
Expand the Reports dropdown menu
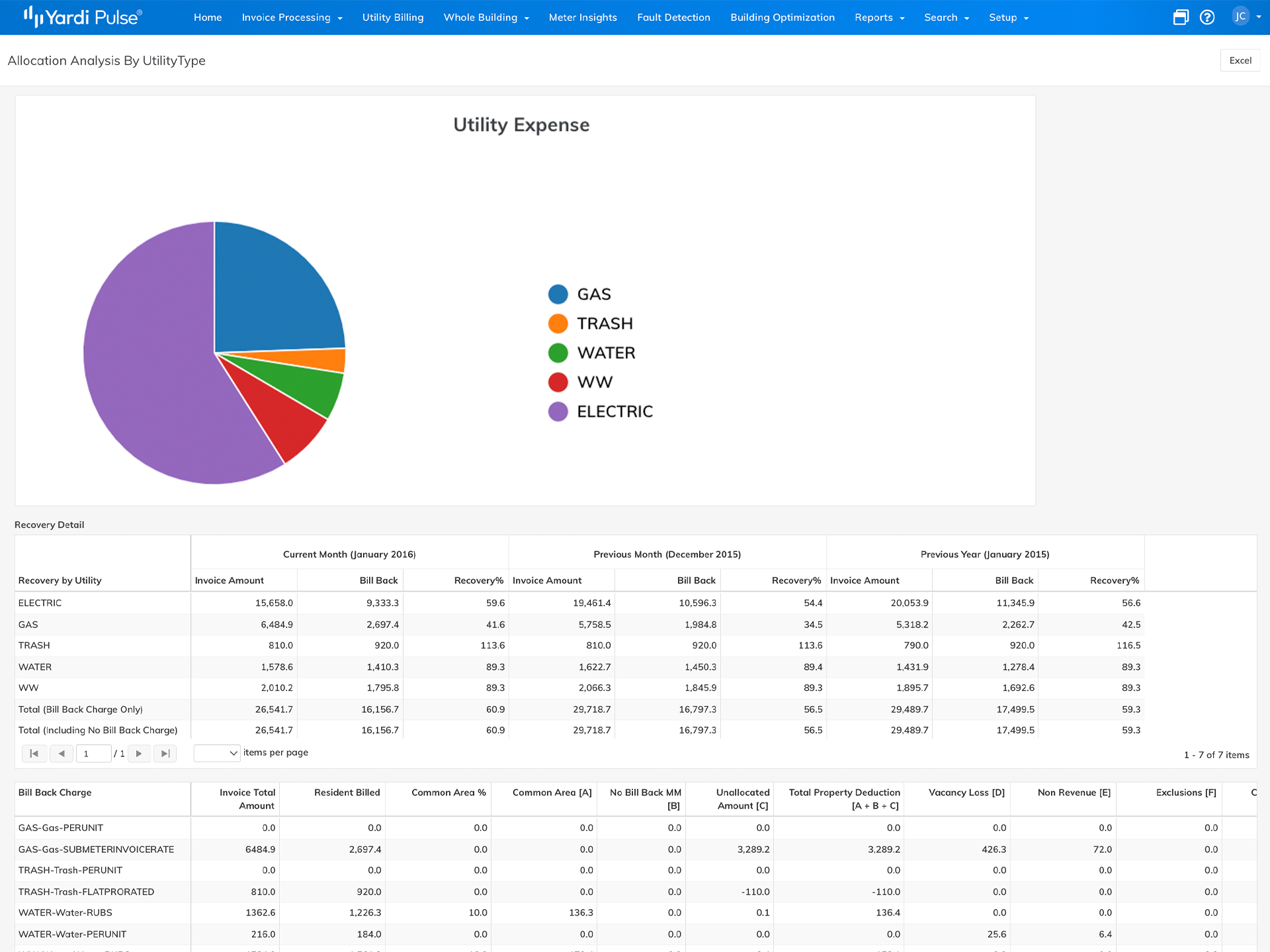tap(879, 17)
